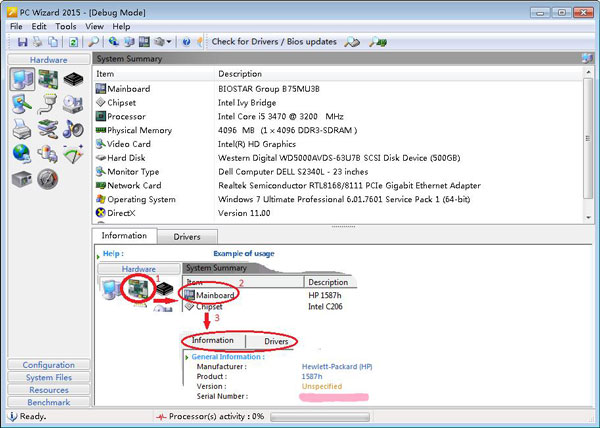Click the magnifying glass search toolbar icon

(93, 42)
